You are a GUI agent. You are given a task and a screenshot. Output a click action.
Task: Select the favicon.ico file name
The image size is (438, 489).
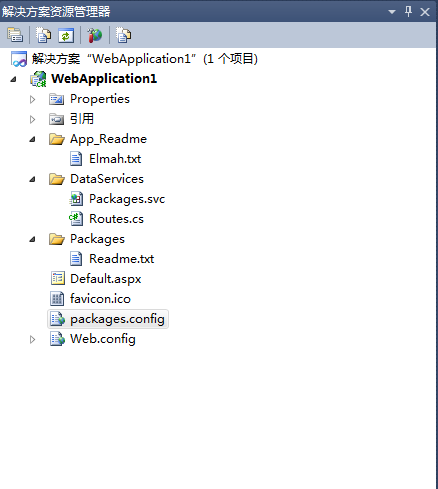point(100,299)
